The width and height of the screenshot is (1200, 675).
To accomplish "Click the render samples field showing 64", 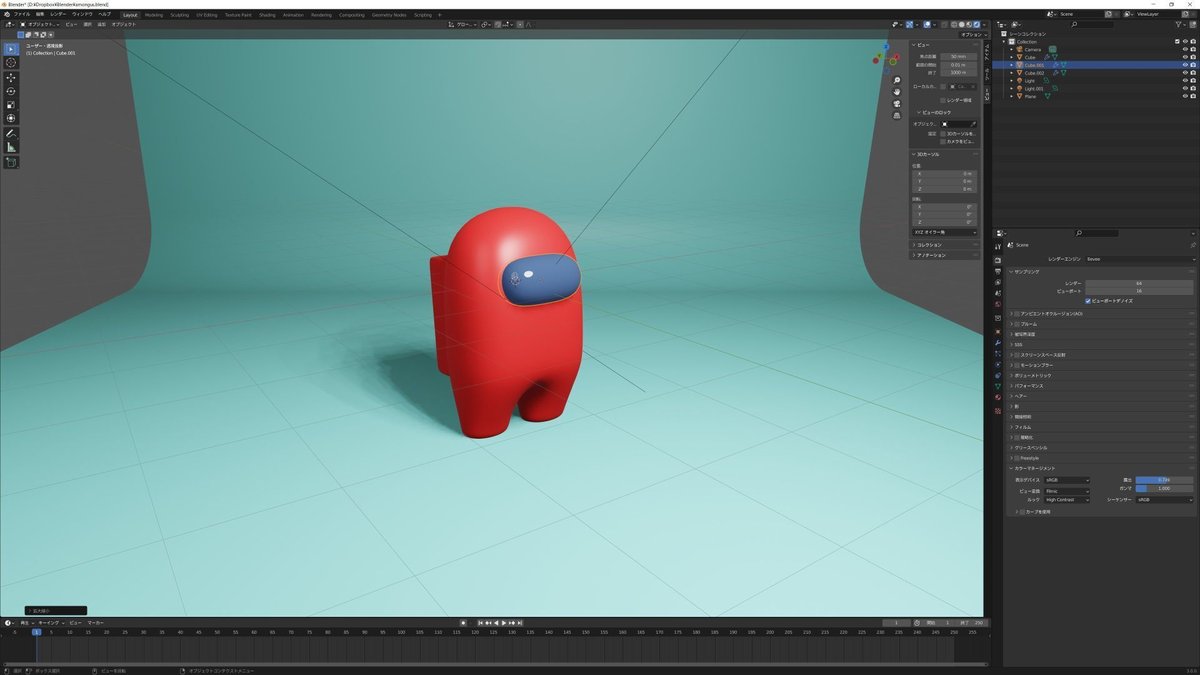I will point(1139,283).
